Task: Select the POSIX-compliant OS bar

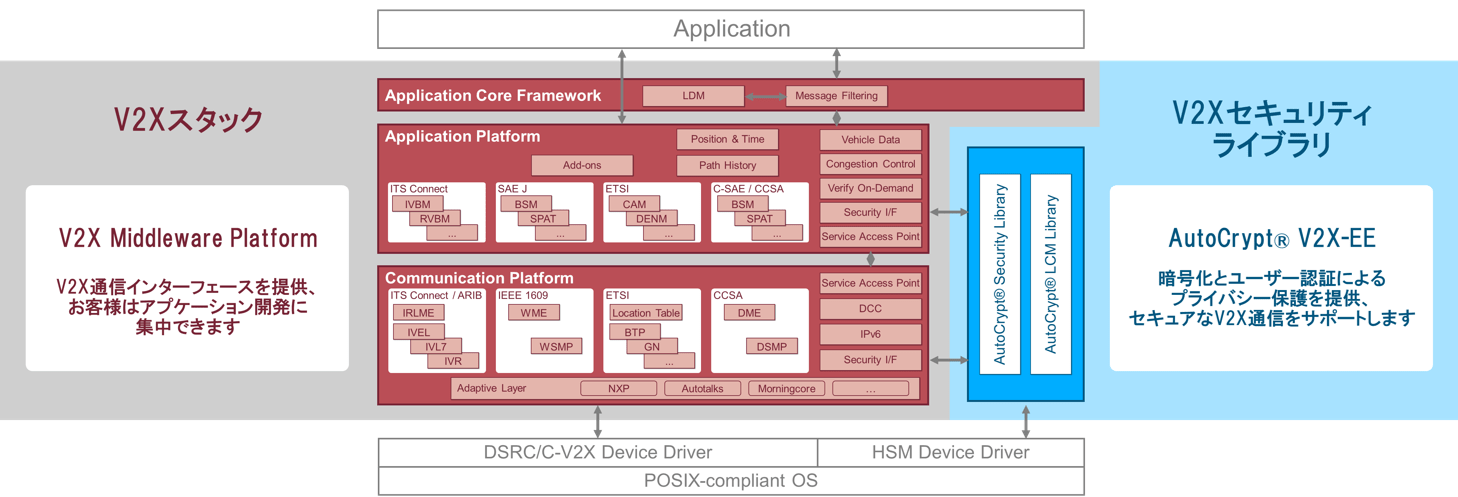Action: [x=730, y=481]
